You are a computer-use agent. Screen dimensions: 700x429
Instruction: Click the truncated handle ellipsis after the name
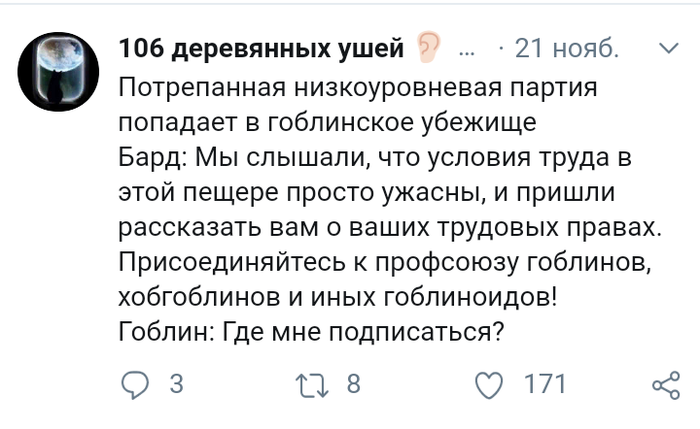pos(467,47)
